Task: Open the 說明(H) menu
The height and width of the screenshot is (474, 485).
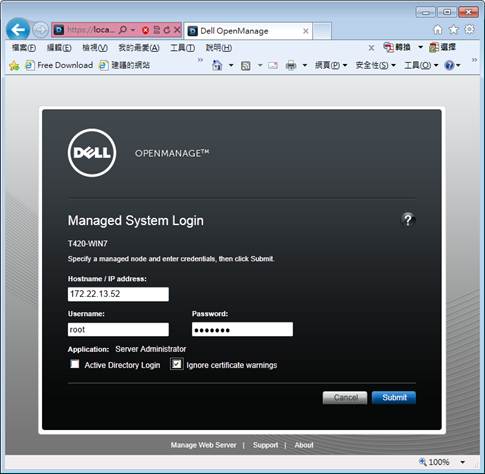Action: pyautogui.click(x=219, y=48)
